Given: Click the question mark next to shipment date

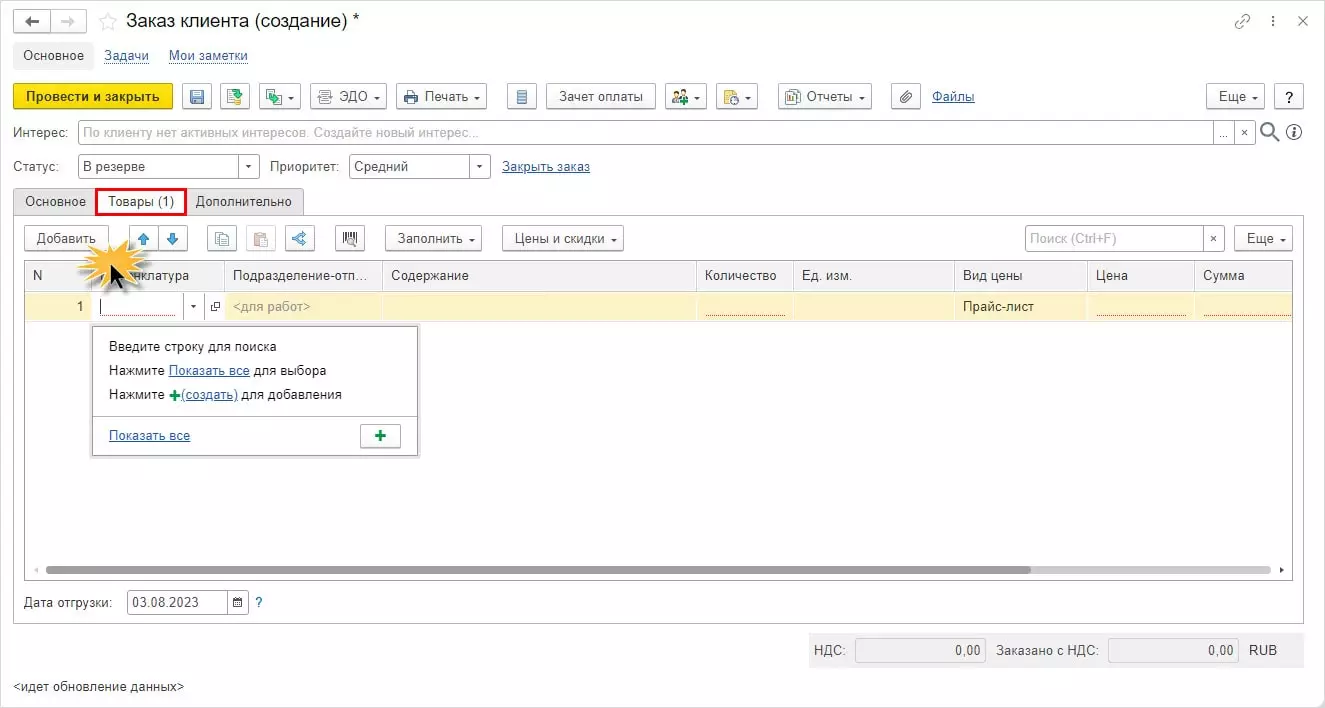Looking at the screenshot, I should point(259,602).
